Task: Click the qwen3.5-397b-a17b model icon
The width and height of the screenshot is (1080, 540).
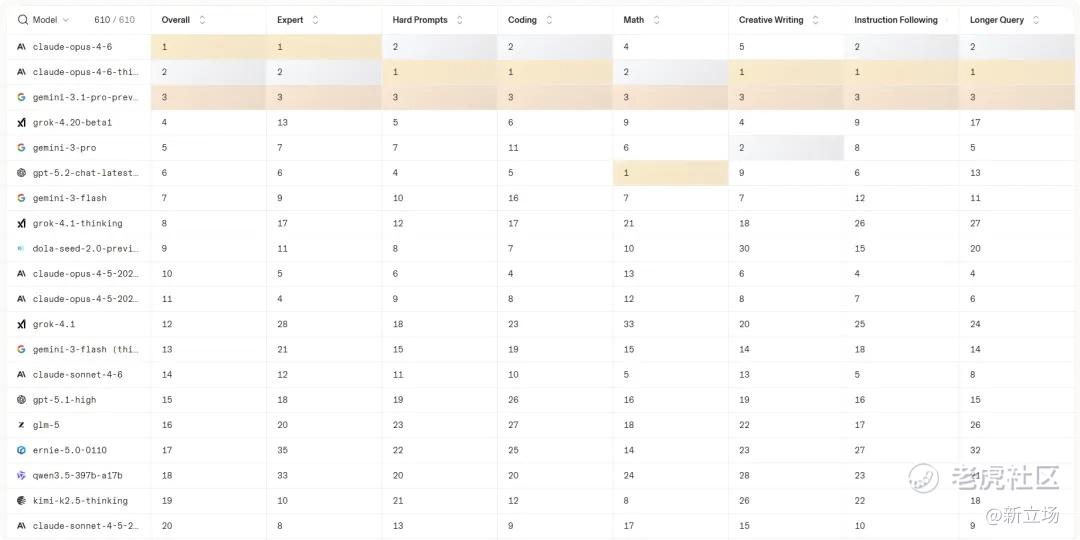Action: pyautogui.click(x=21, y=476)
